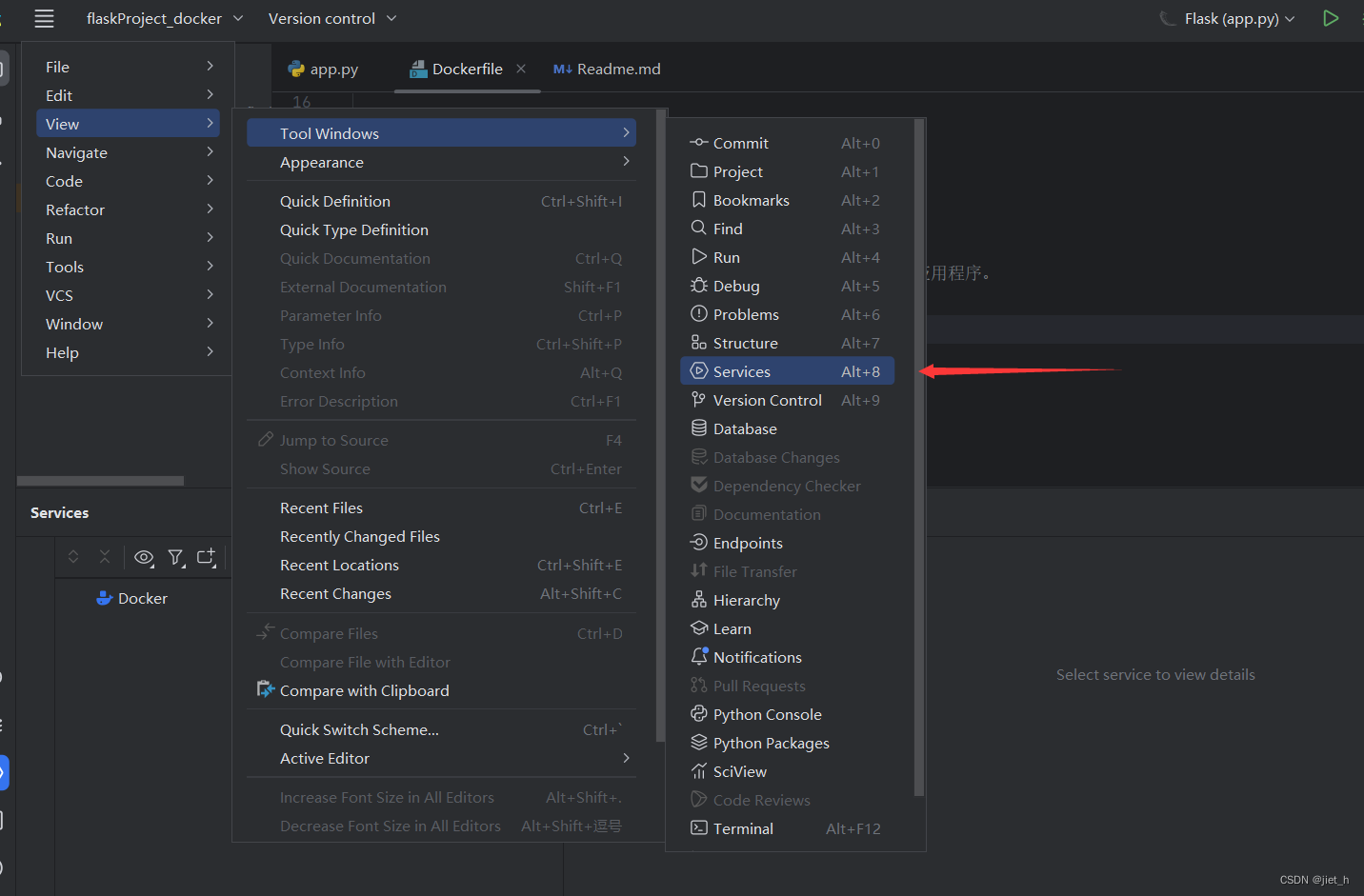Close the Dockerfile tab
The height and width of the screenshot is (896, 1364).
pyautogui.click(x=521, y=69)
